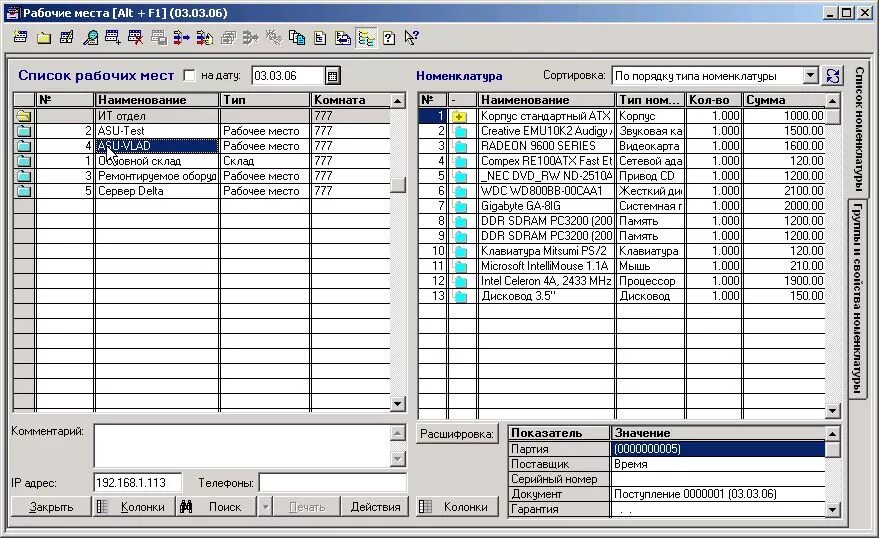Click the new record toolbar icon
This screenshot has height=538, width=879.
[x=20, y=38]
